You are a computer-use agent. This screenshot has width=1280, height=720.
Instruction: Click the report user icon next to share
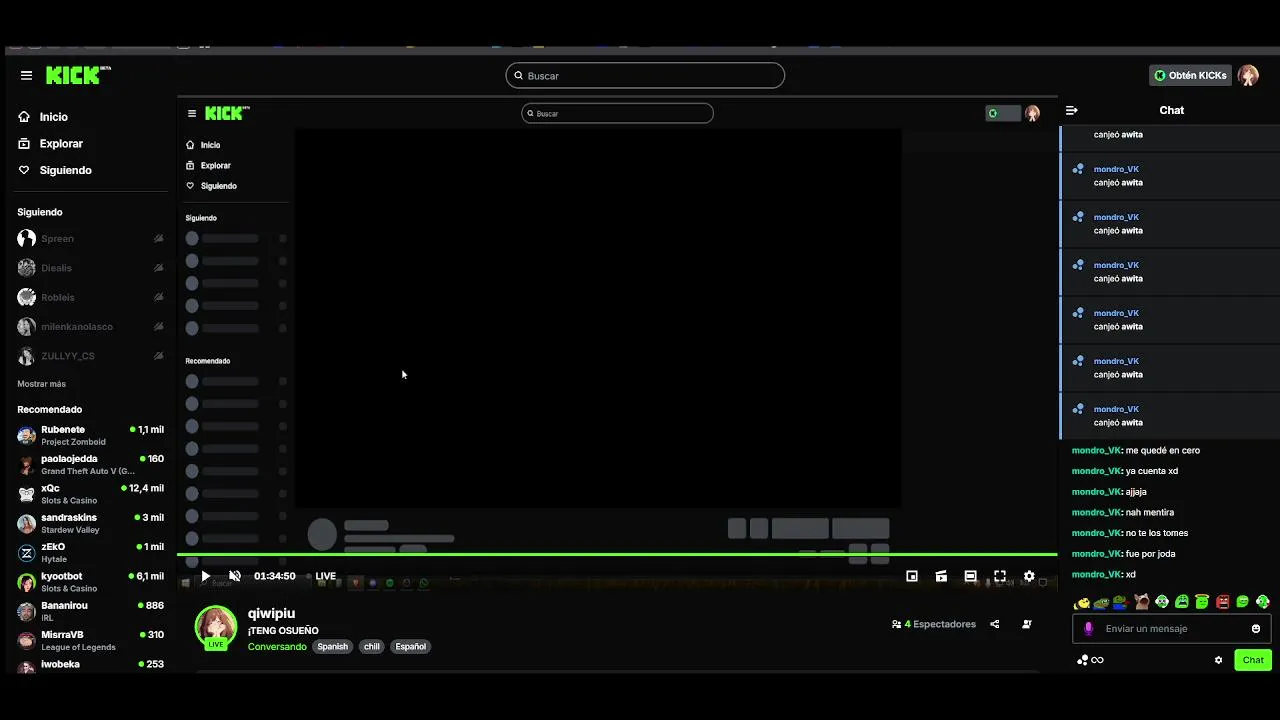[x=1027, y=624]
